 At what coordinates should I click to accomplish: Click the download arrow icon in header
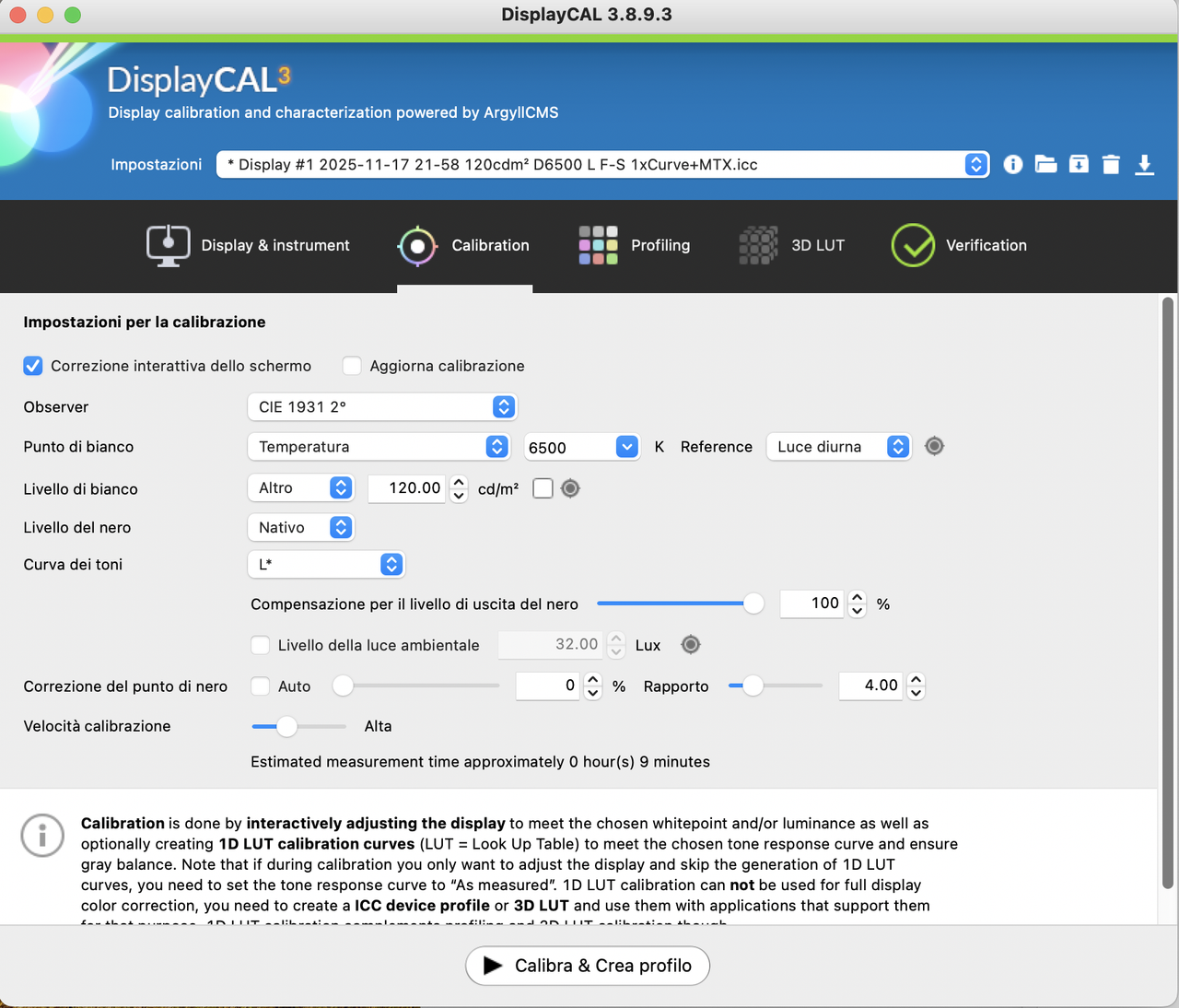click(1144, 164)
